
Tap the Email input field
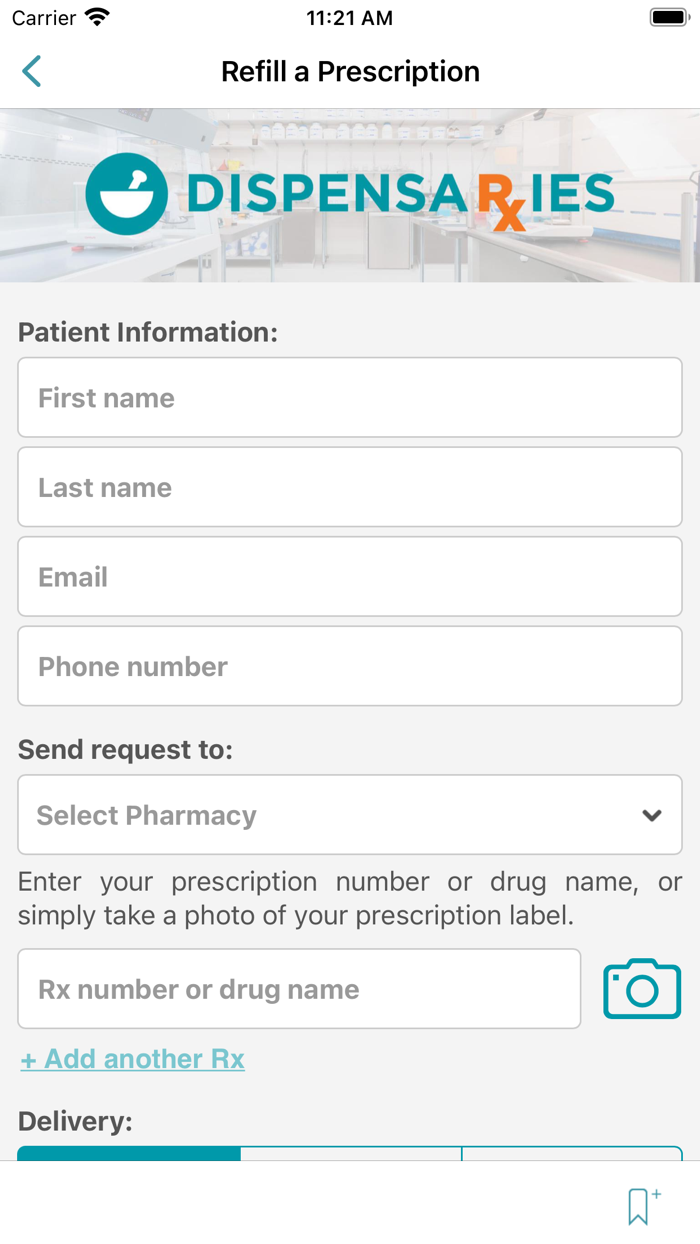[350, 577]
